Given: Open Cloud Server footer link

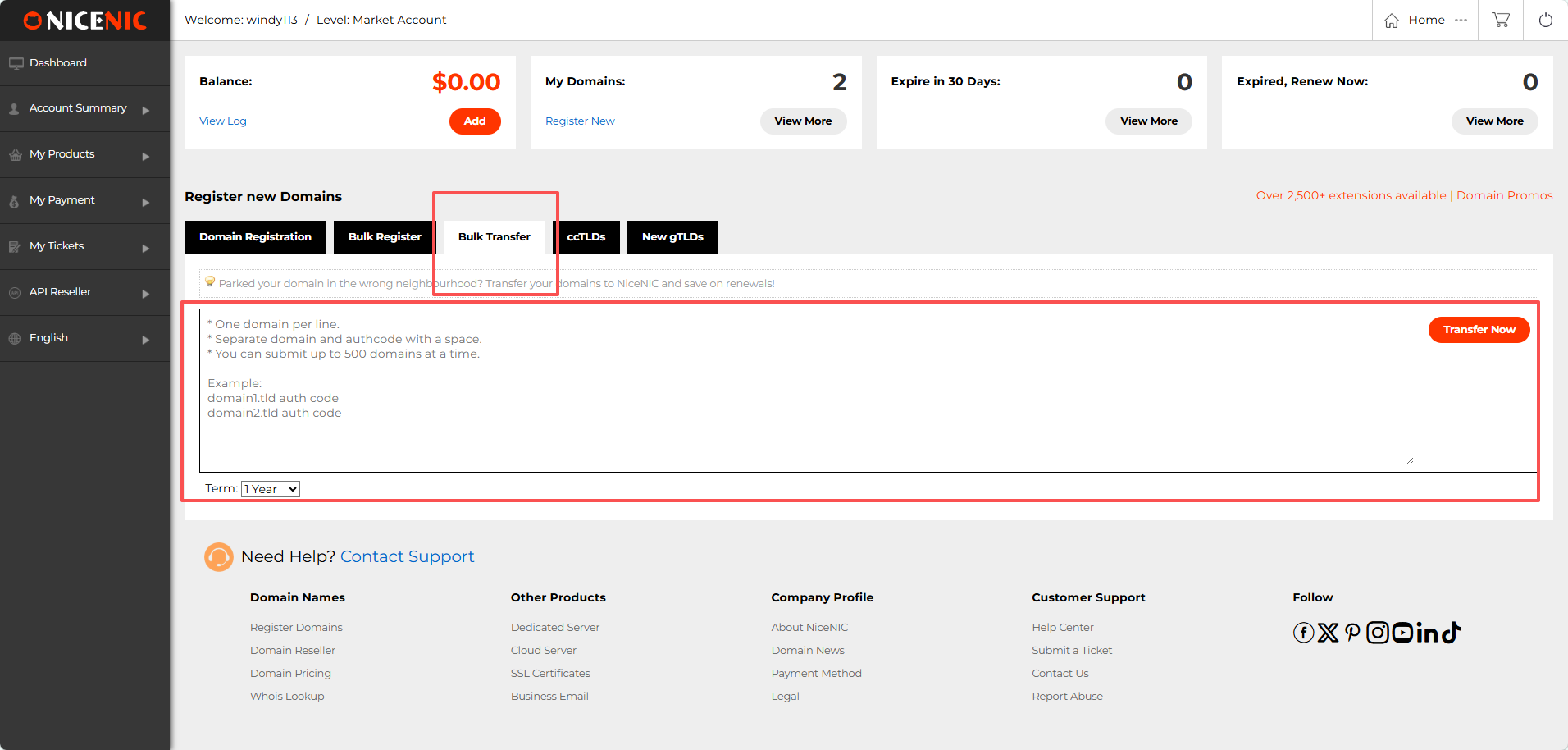Looking at the screenshot, I should (x=544, y=651).
